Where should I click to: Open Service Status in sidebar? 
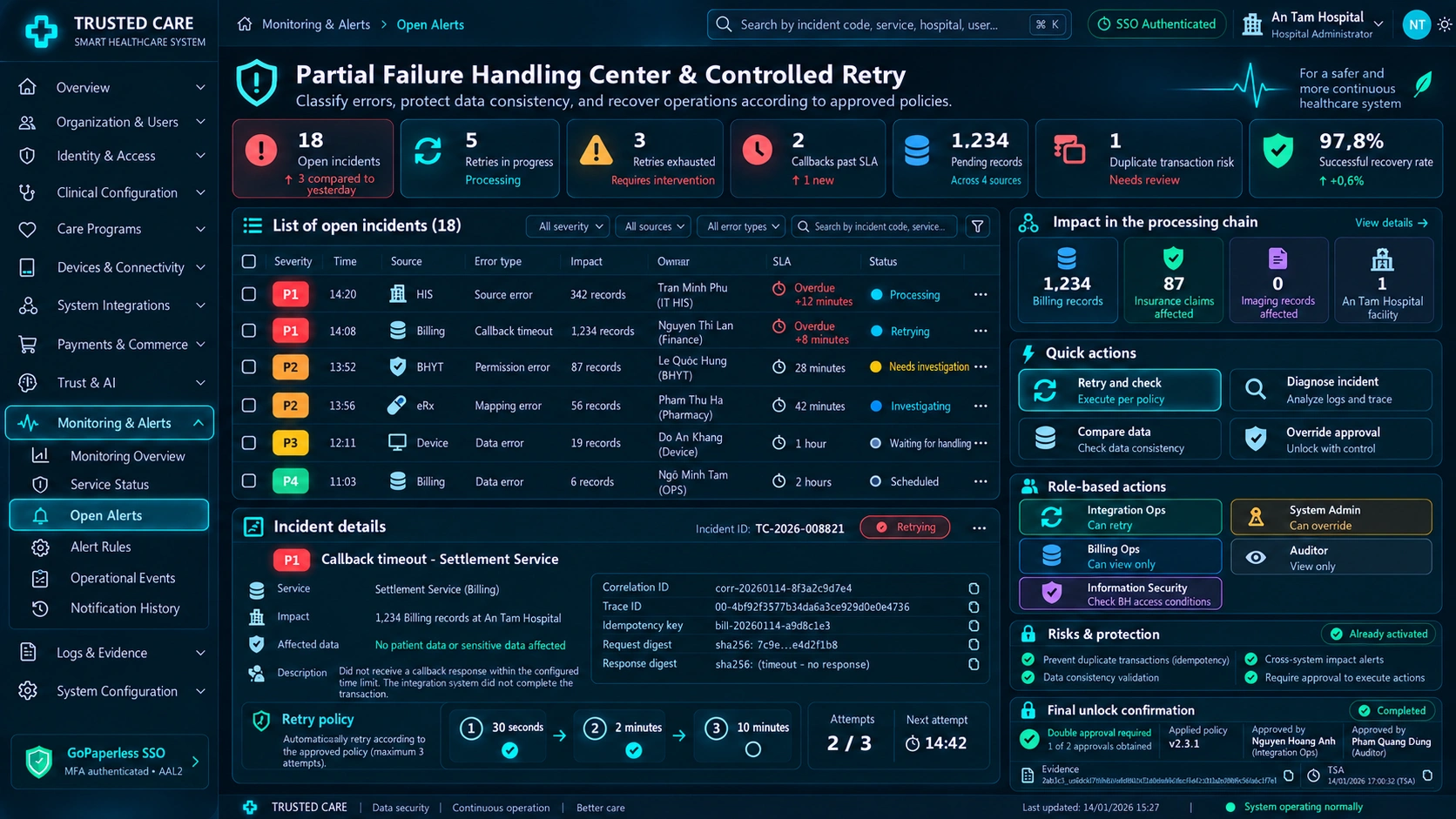(x=110, y=485)
